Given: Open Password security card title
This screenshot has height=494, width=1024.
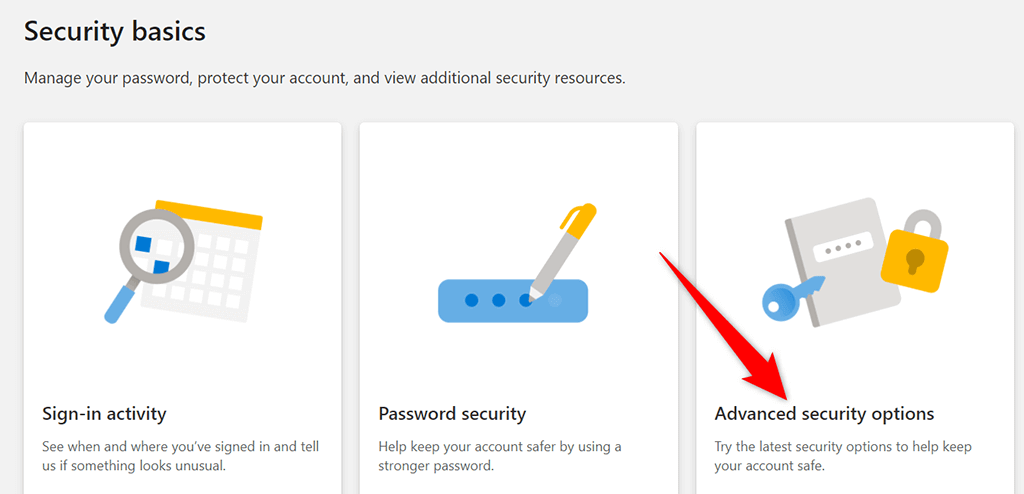Looking at the screenshot, I should tap(452, 414).
